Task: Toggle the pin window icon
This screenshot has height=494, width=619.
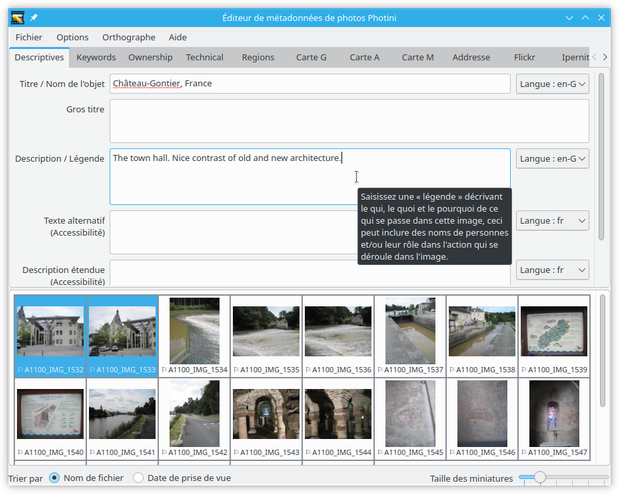Action: point(34,18)
